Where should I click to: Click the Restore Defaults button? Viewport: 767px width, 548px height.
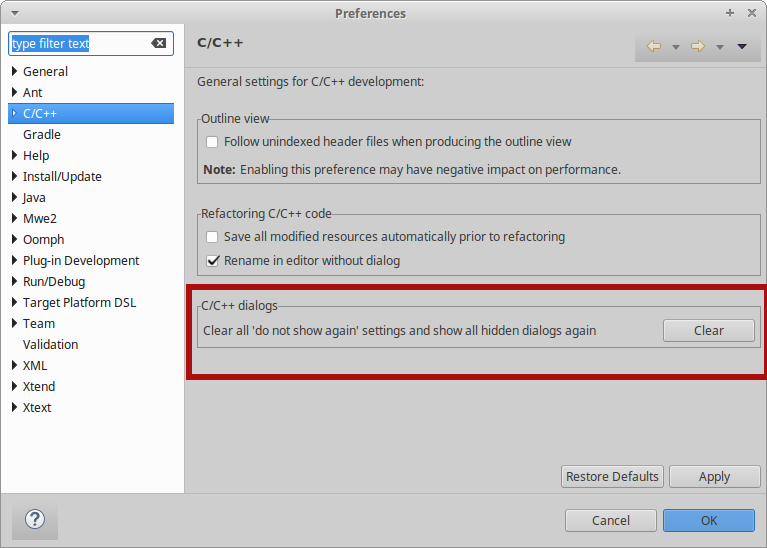click(x=612, y=477)
